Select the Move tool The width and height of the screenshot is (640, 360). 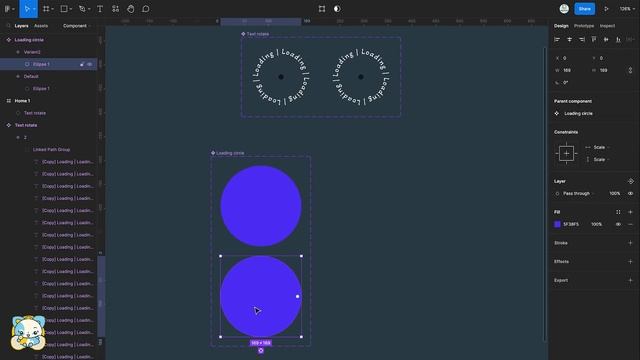27,9
